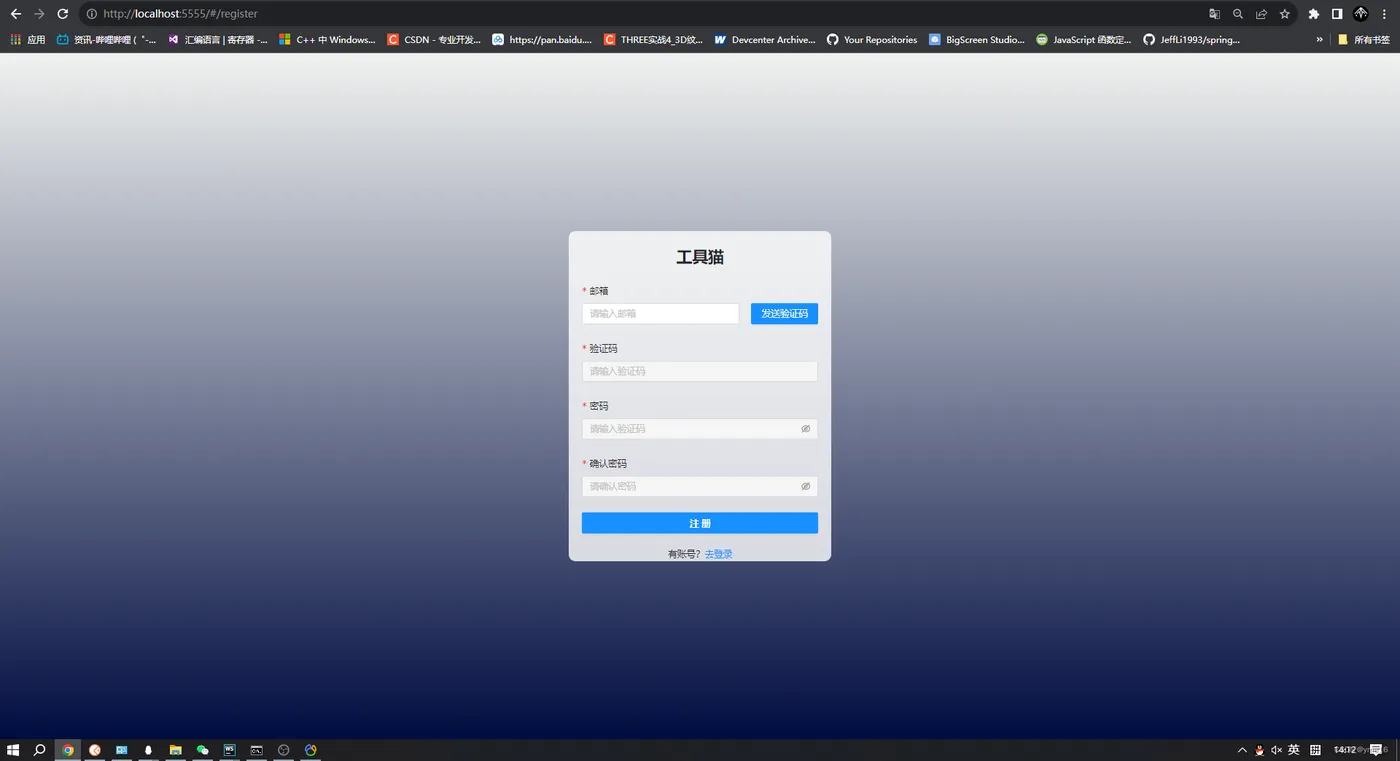This screenshot has width=1400, height=761.
Task: Click the taskbar clock
Action: coord(1346,750)
